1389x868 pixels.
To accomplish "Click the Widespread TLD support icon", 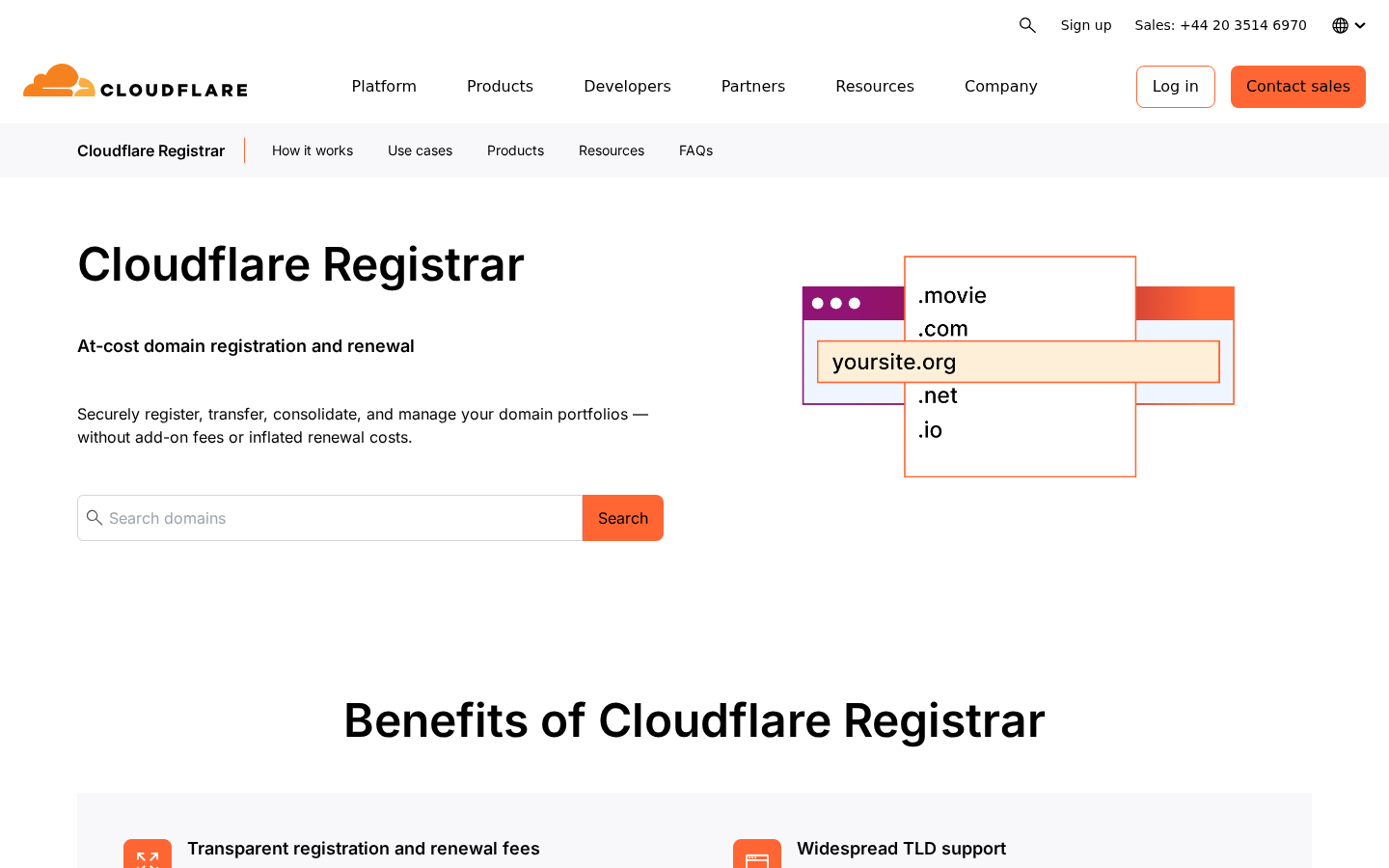I will pos(757,854).
